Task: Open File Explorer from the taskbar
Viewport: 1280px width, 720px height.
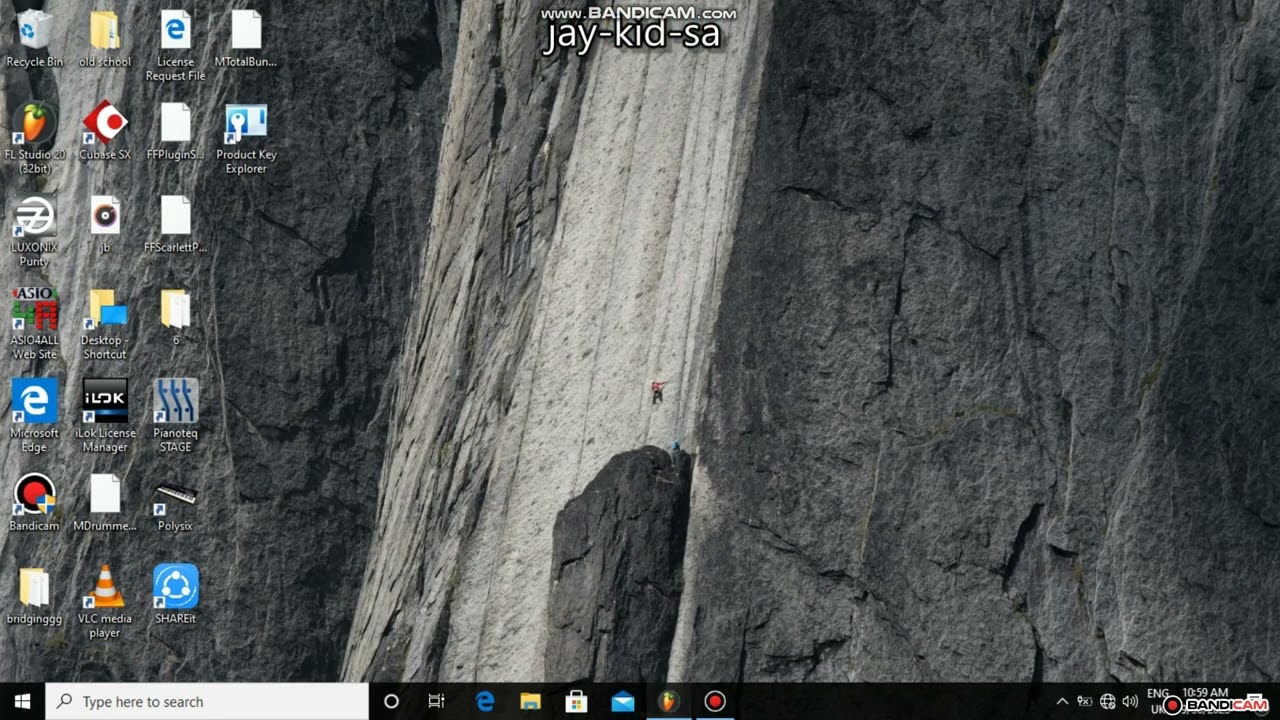Action: pyautogui.click(x=530, y=702)
